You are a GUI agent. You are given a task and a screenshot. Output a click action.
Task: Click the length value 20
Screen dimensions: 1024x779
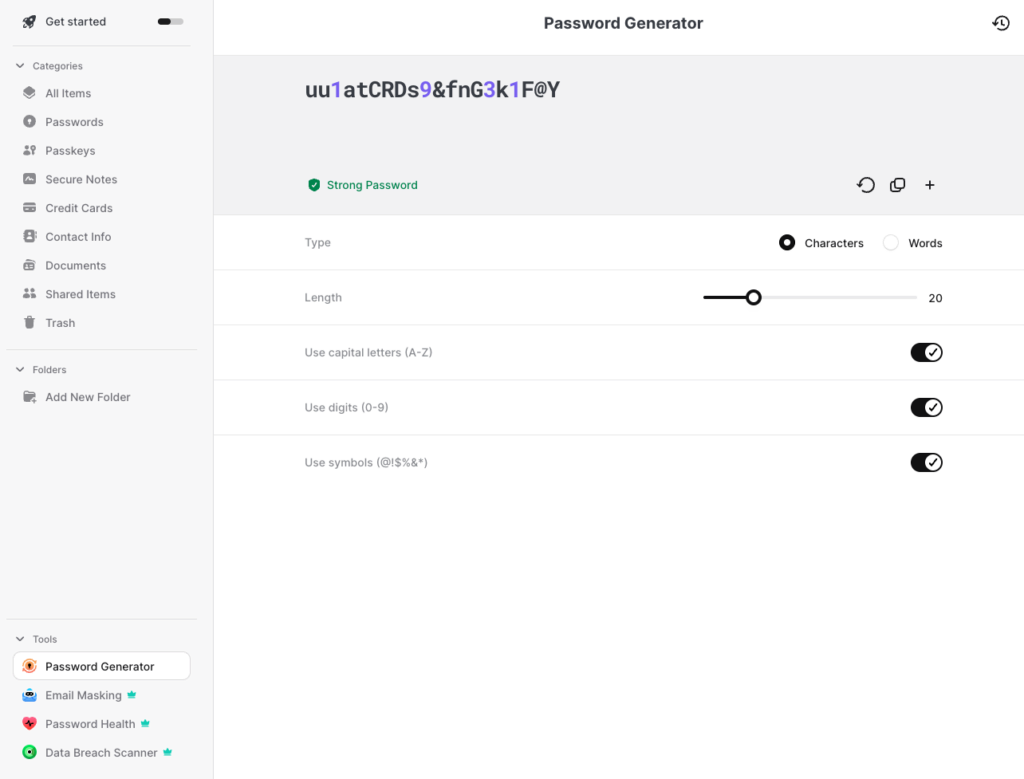(x=935, y=298)
